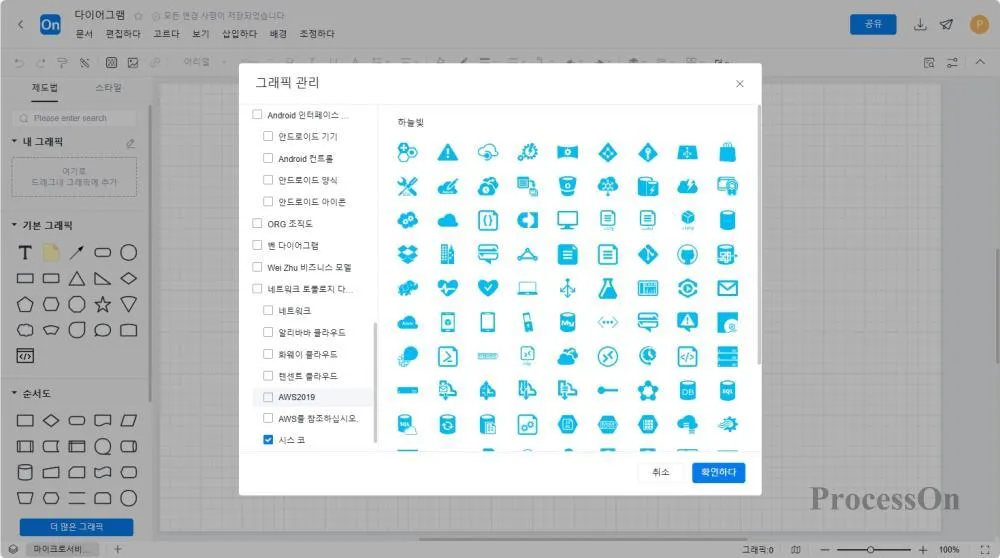This screenshot has height=558, width=1000.
Task: Choose the laptop icon in the grid
Action: (x=527, y=288)
